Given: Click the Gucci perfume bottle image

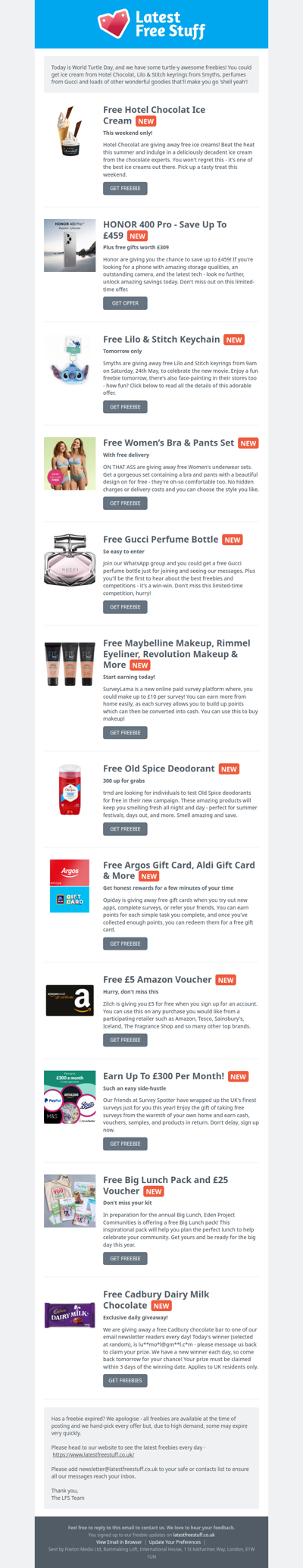Looking at the screenshot, I should click(70, 560).
